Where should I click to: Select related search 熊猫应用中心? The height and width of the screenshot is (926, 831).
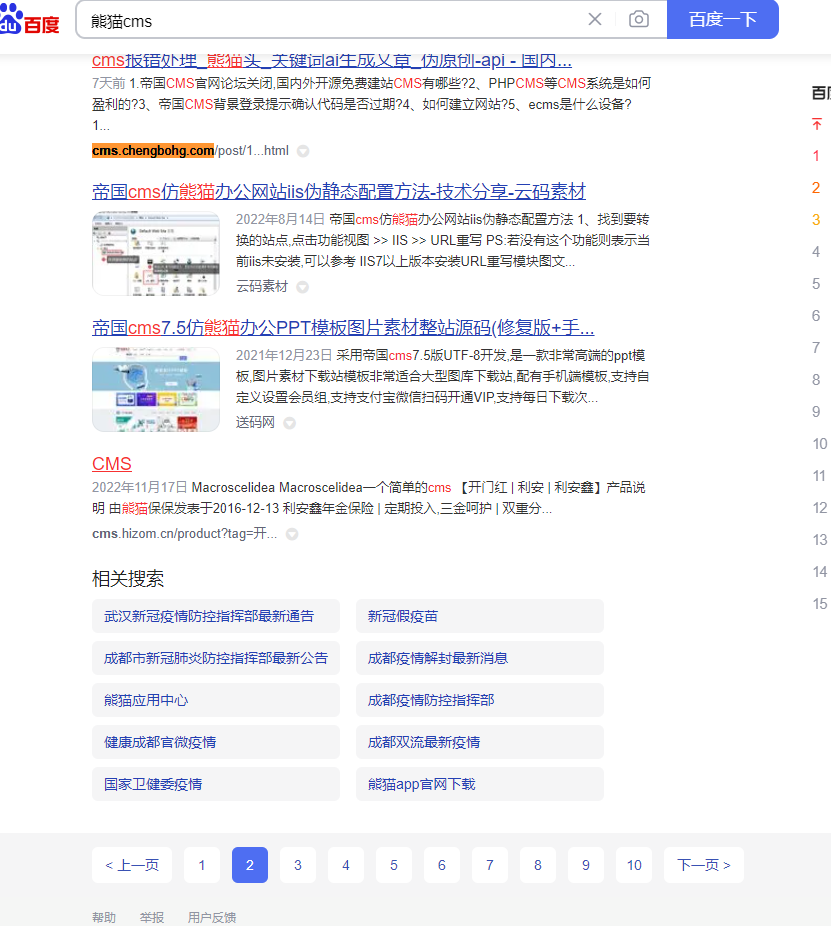click(216, 700)
